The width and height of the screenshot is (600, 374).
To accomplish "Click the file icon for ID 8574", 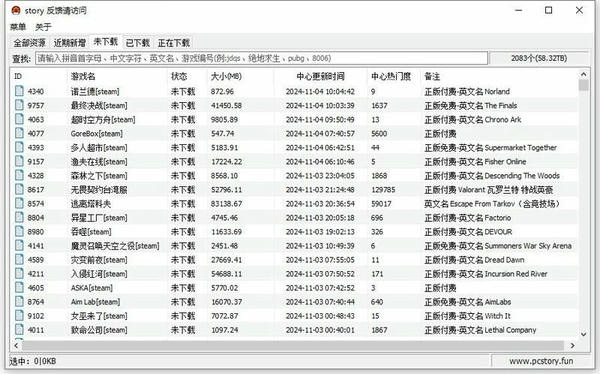I will click(x=19, y=203).
